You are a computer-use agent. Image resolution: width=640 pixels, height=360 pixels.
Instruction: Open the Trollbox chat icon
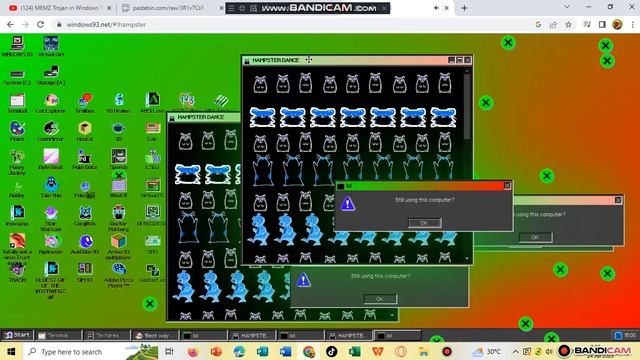(85, 103)
